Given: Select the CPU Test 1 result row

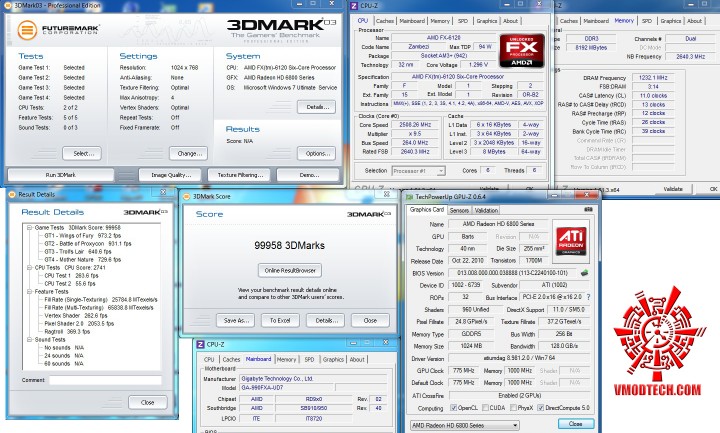Looking at the screenshot, I should (x=71, y=276).
